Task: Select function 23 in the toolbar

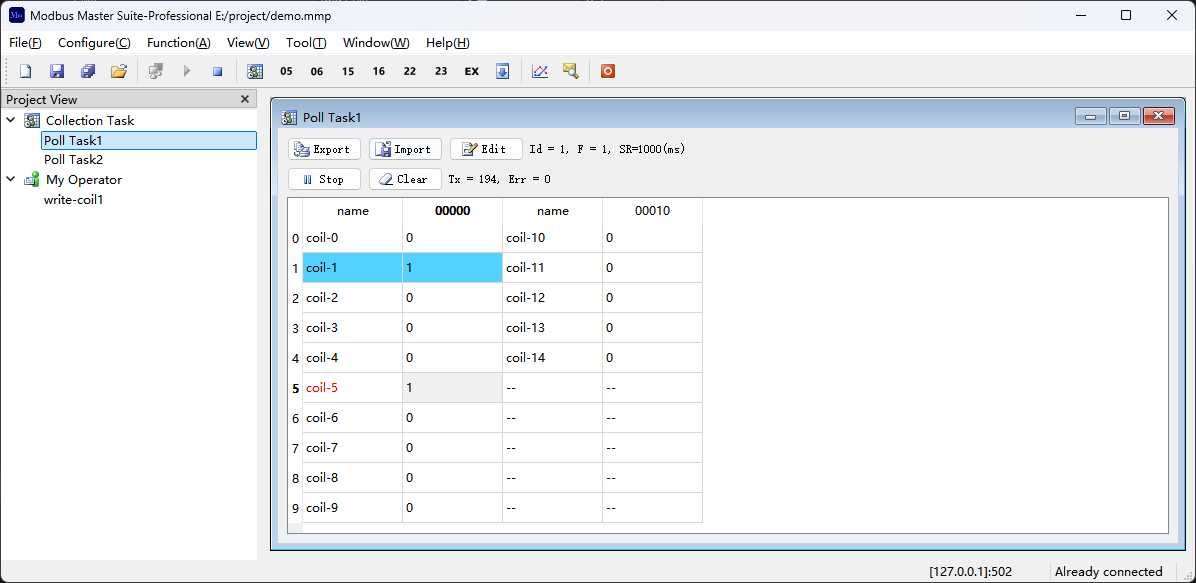Action: (x=441, y=71)
